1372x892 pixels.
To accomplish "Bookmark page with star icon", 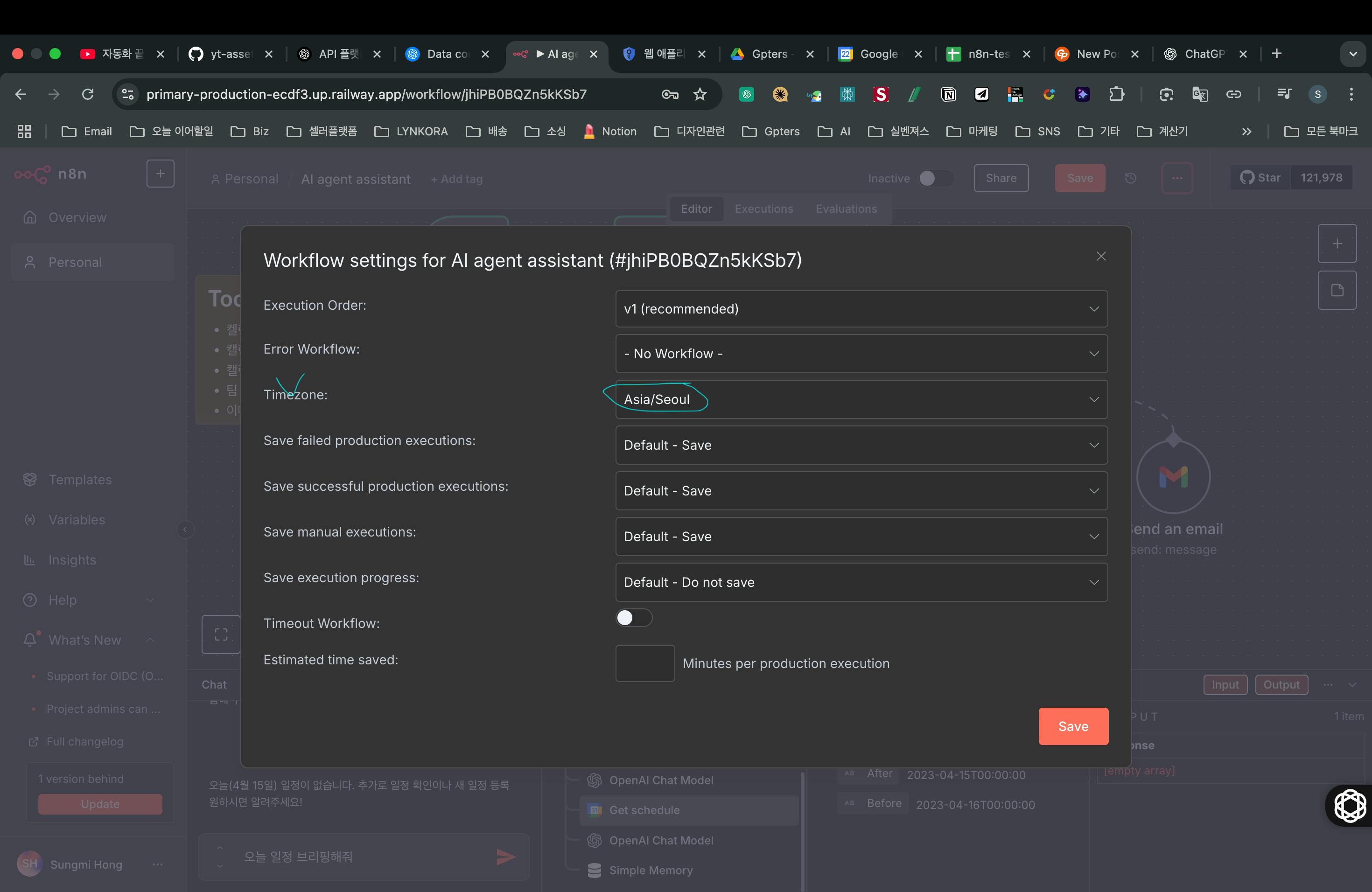I will [x=700, y=95].
